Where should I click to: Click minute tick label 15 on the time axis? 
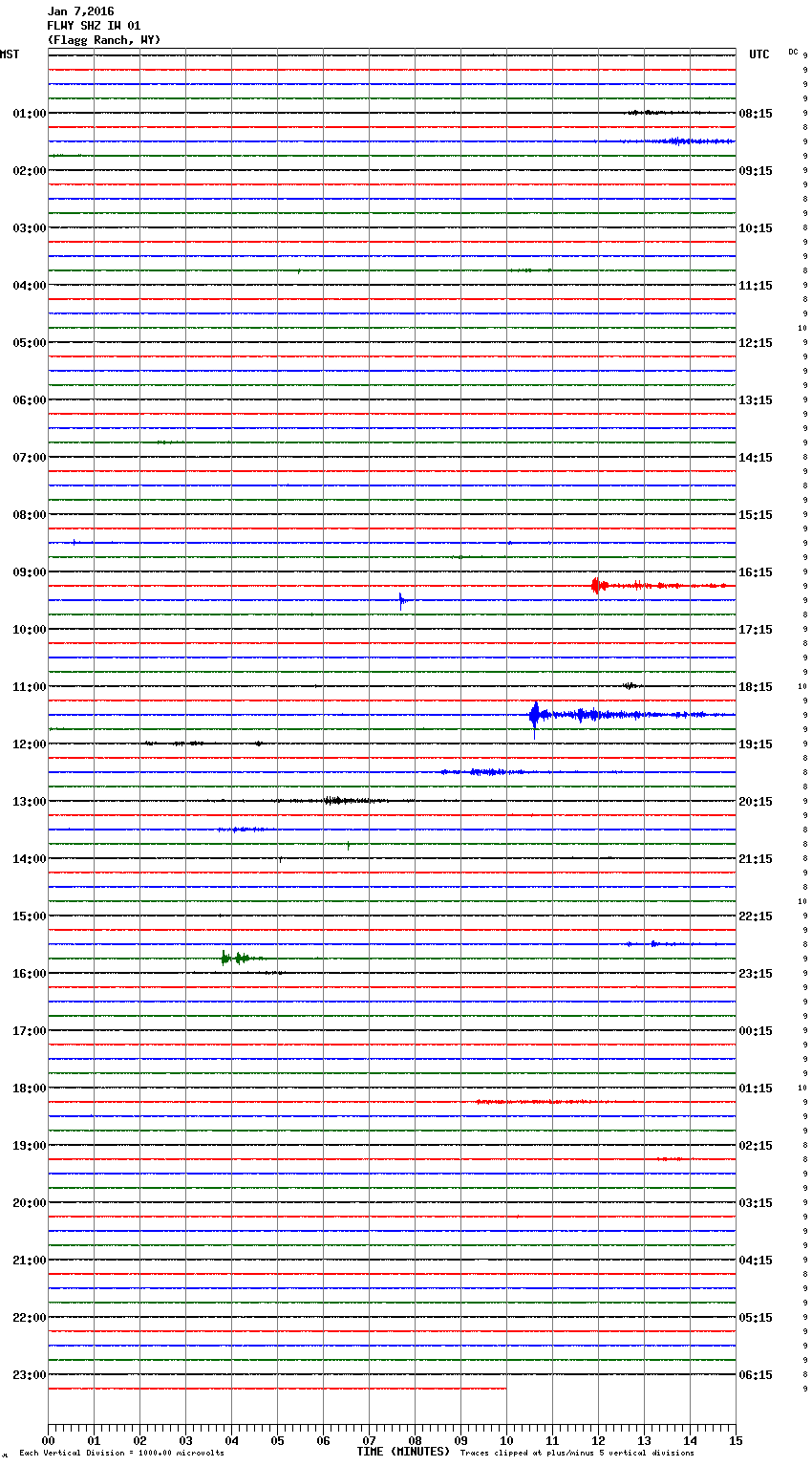click(x=736, y=1440)
